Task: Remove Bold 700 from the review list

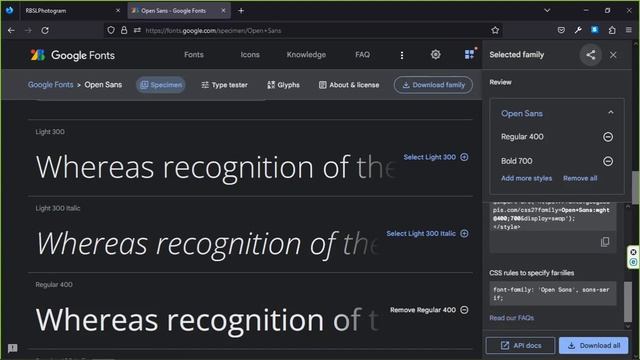Action: click(608, 161)
